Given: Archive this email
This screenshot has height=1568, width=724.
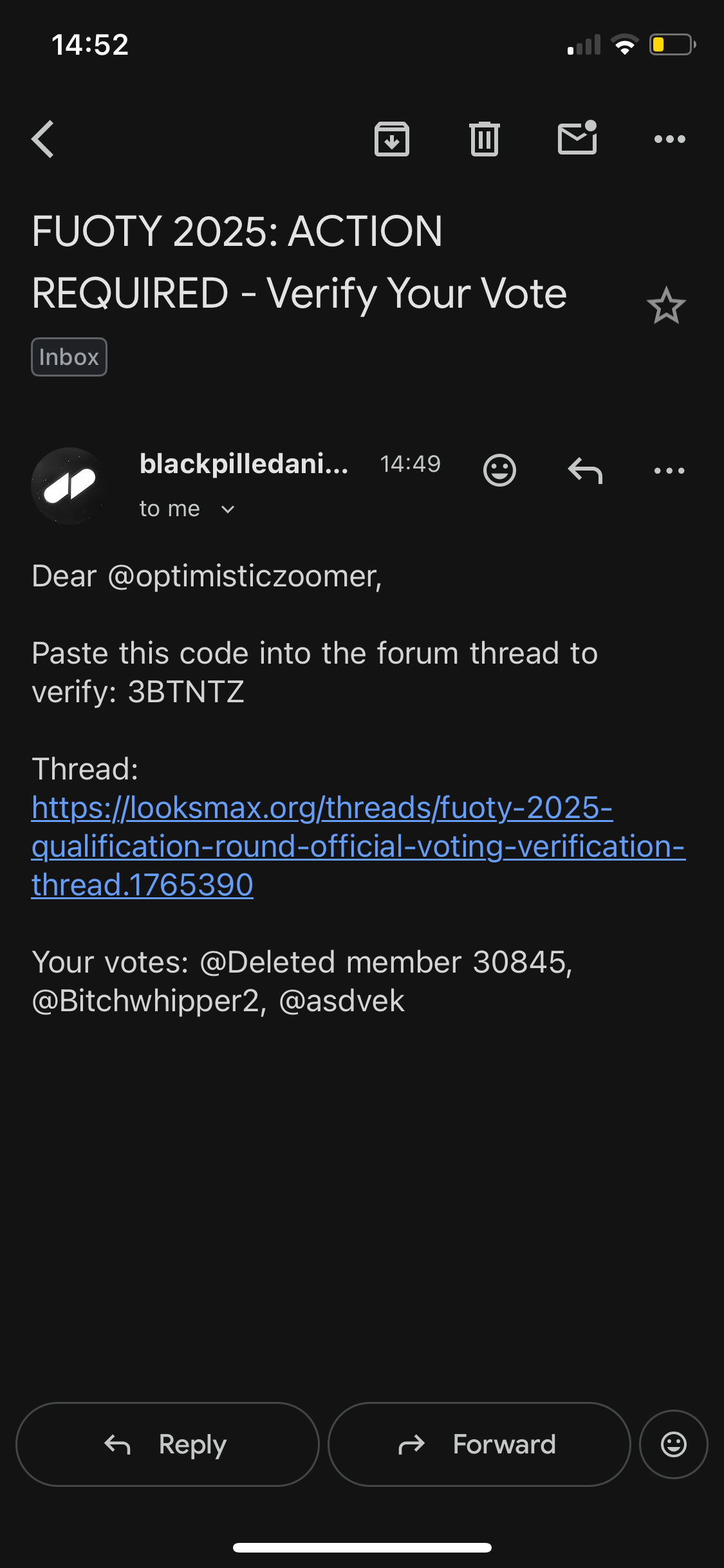Looking at the screenshot, I should pos(392,139).
